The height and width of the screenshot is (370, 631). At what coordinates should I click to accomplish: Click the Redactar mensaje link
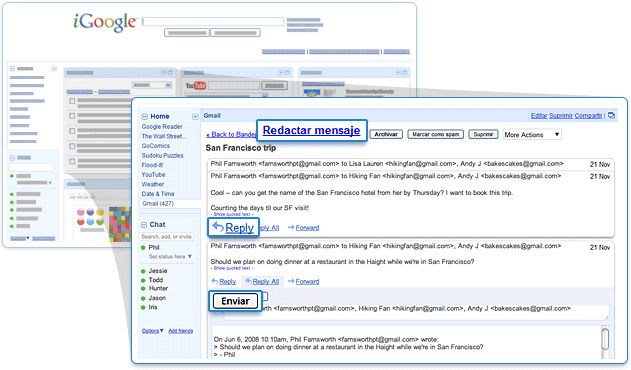(x=311, y=130)
